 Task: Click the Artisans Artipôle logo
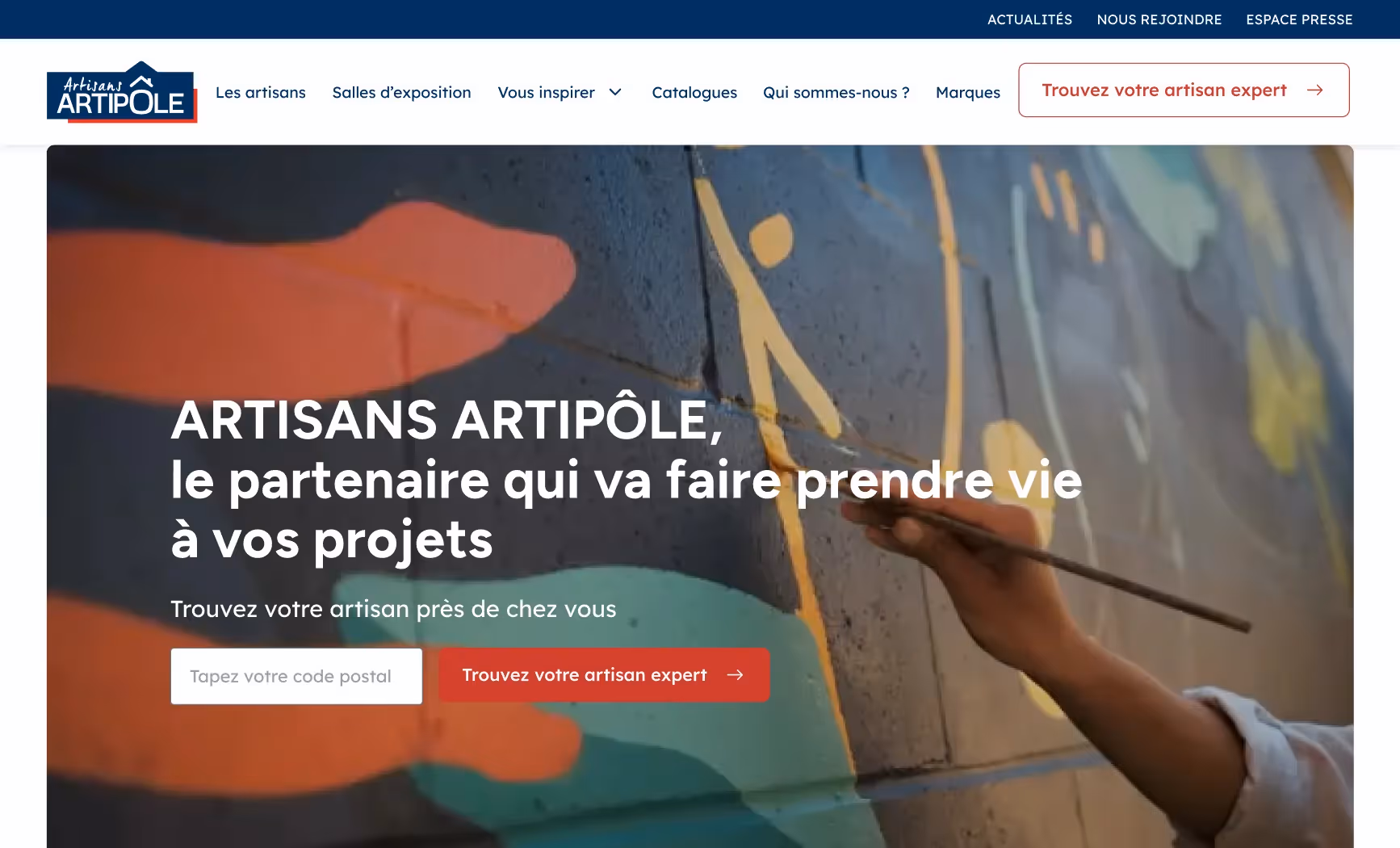tap(122, 91)
